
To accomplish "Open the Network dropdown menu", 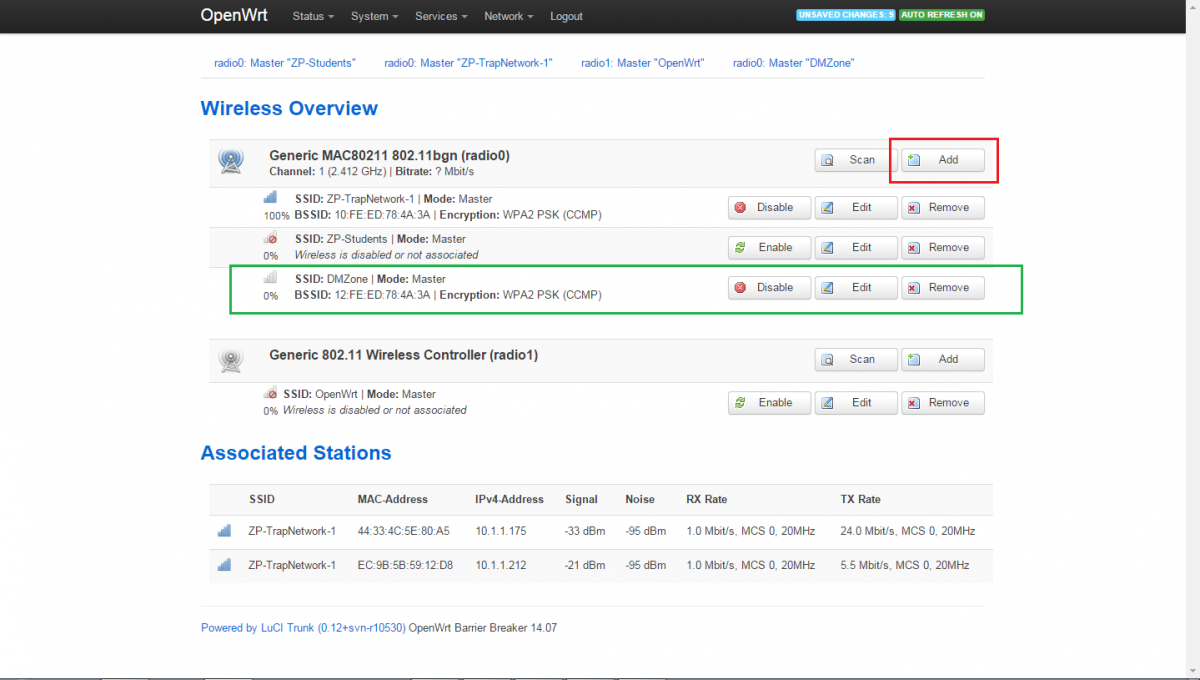I will click(x=508, y=16).
